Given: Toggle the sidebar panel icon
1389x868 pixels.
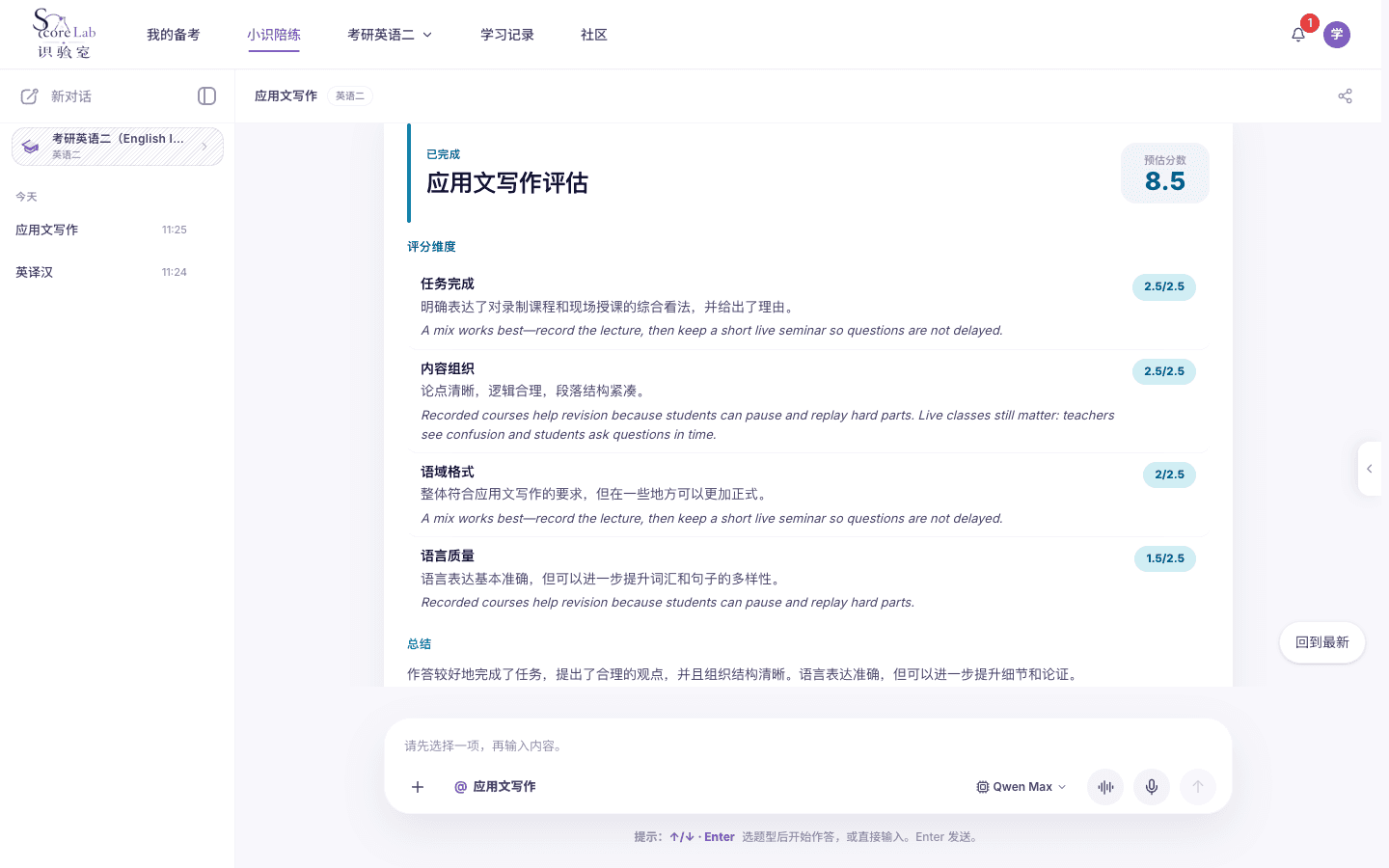Looking at the screenshot, I should pyautogui.click(x=206, y=95).
